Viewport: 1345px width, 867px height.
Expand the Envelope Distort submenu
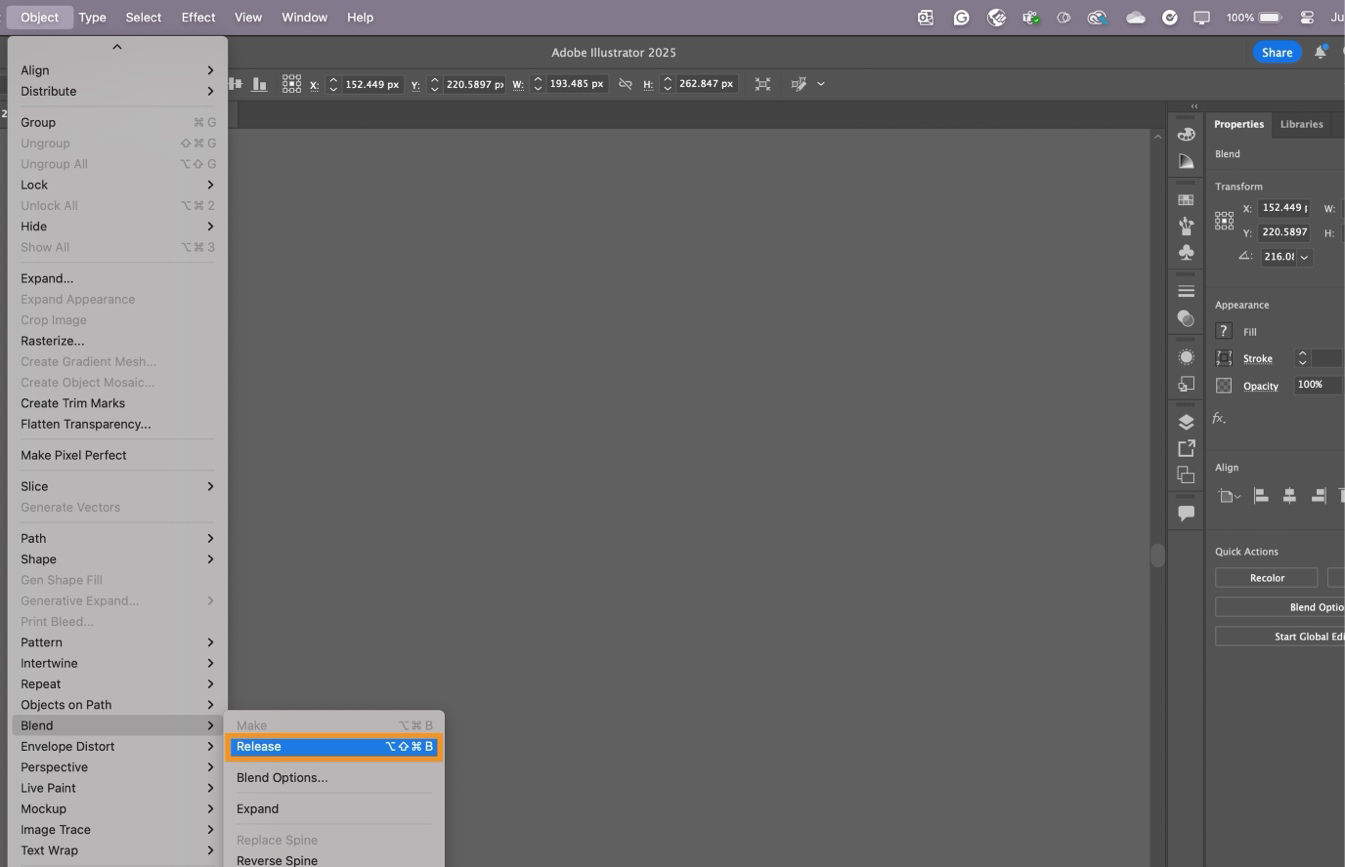[67, 746]
